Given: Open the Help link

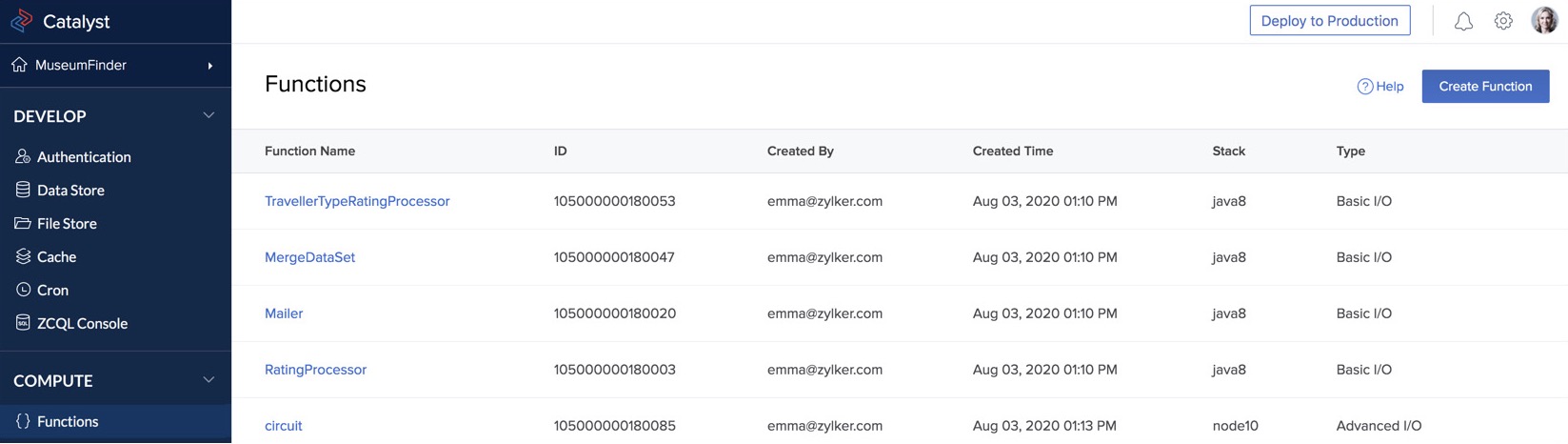Looking at the screenshot, I should [x=1380, y=86].
